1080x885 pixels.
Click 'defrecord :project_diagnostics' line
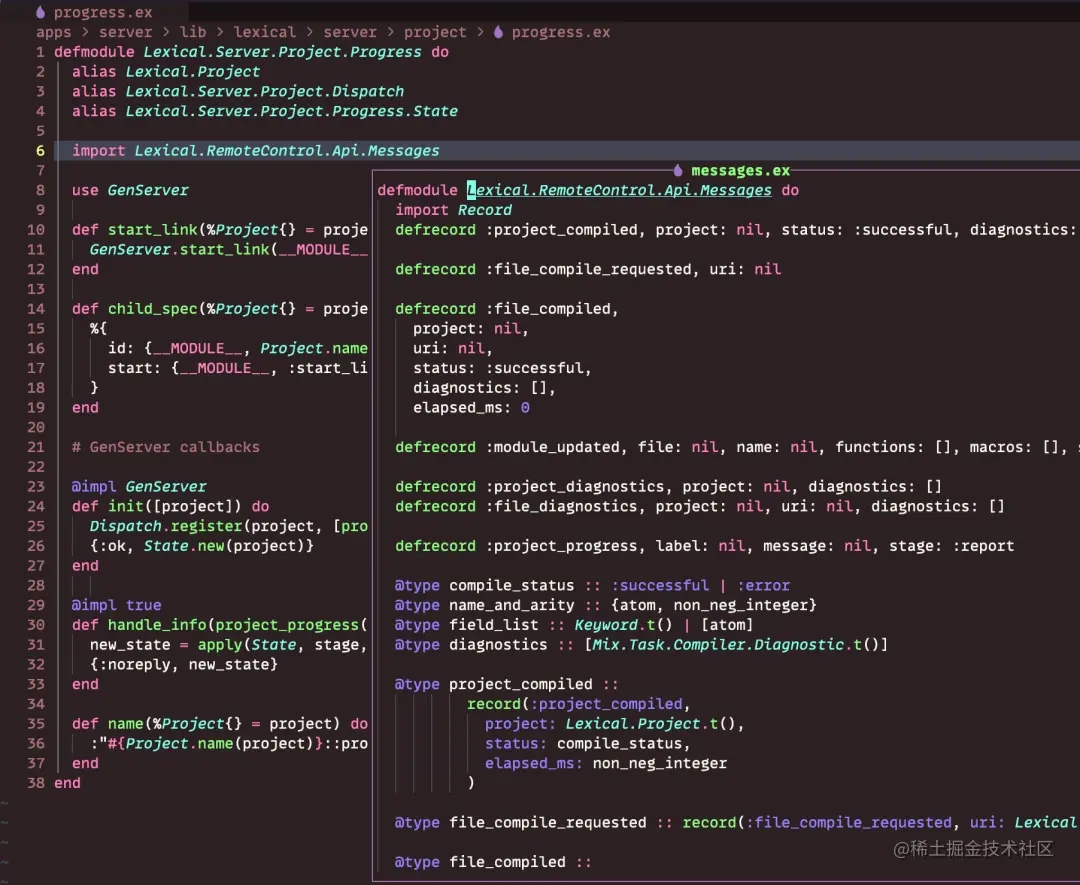pyautogui.click(x=668, y=486)
